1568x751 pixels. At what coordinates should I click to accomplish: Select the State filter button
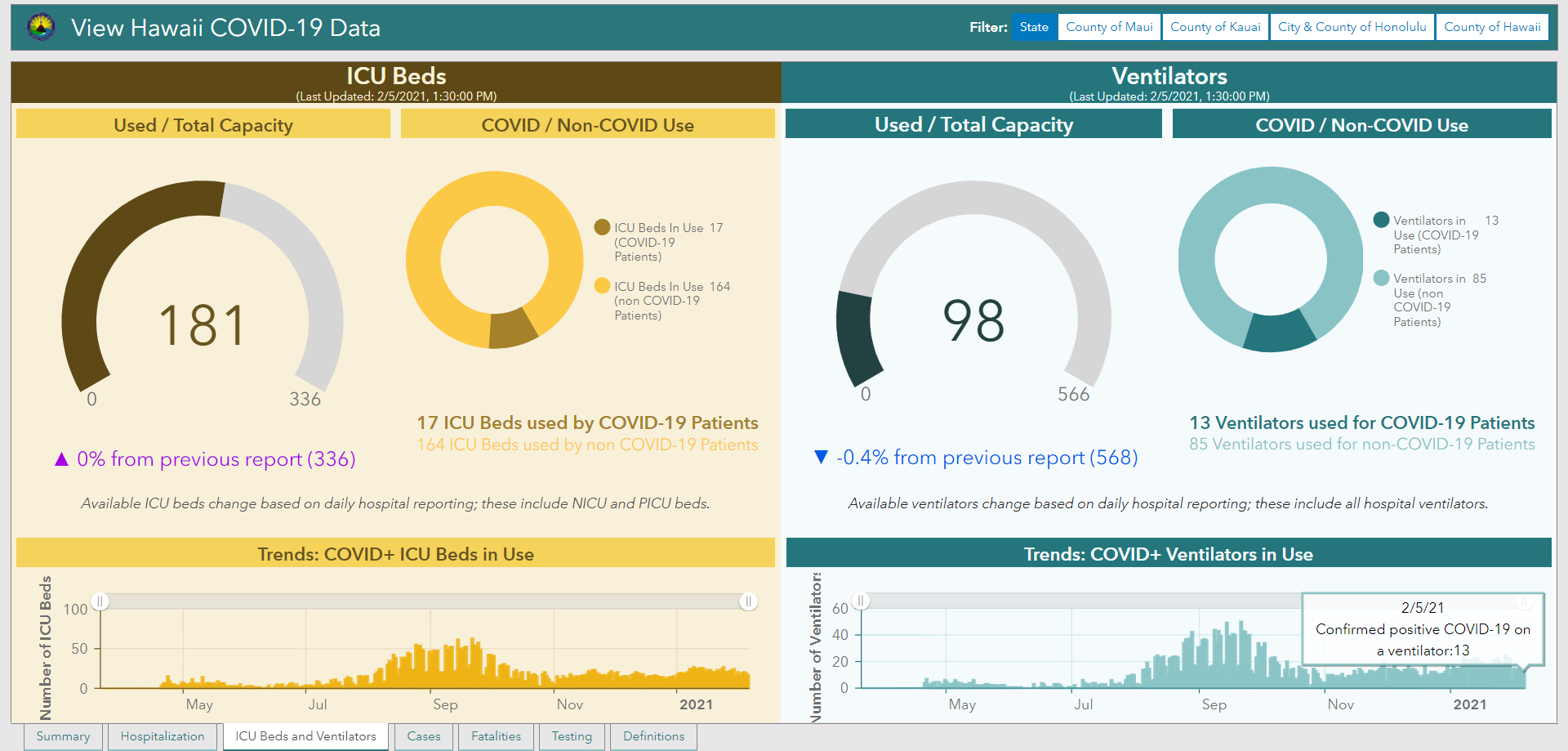click(1034, 27)
